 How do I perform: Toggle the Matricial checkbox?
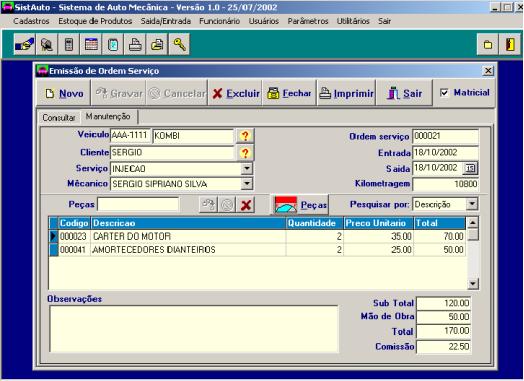(x=444, y=93)
